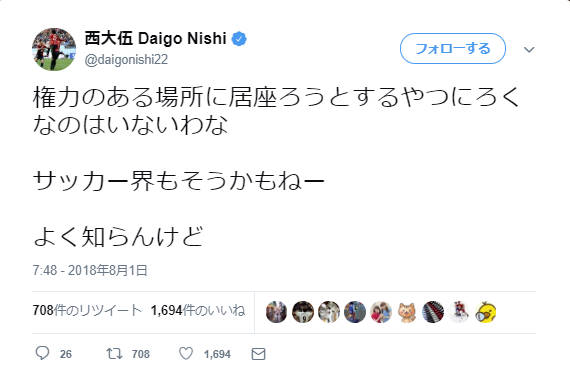Click the フォローする follow button
This screenshot has width=570, height=385.
[453, 48]
